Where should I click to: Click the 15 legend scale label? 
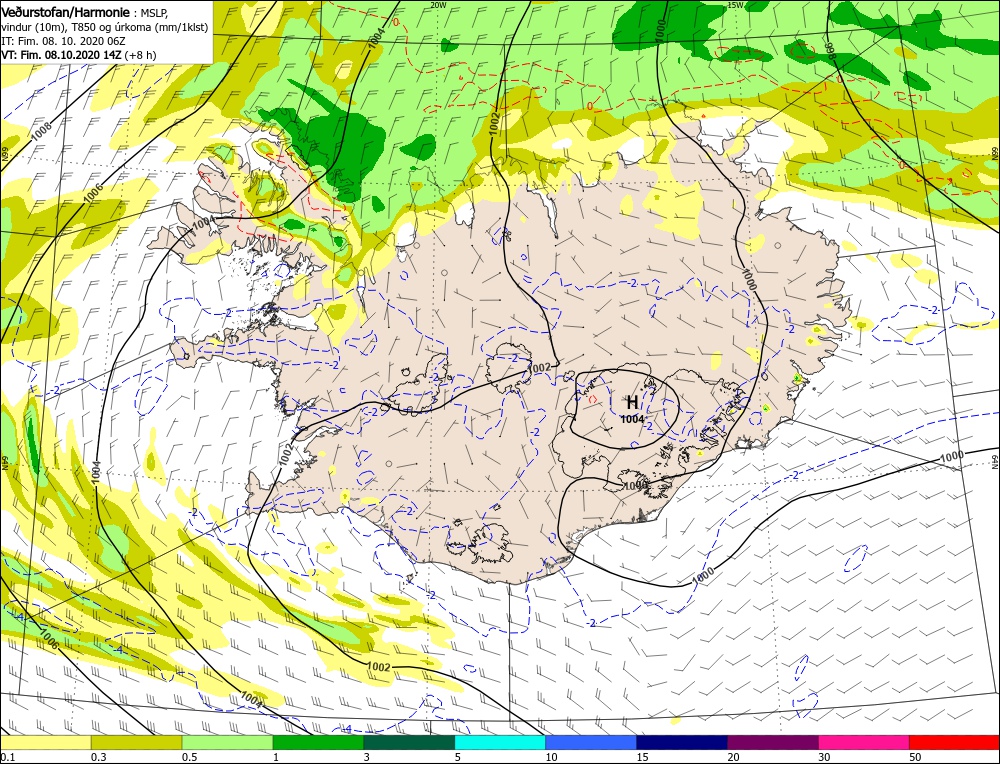point(643,757)
